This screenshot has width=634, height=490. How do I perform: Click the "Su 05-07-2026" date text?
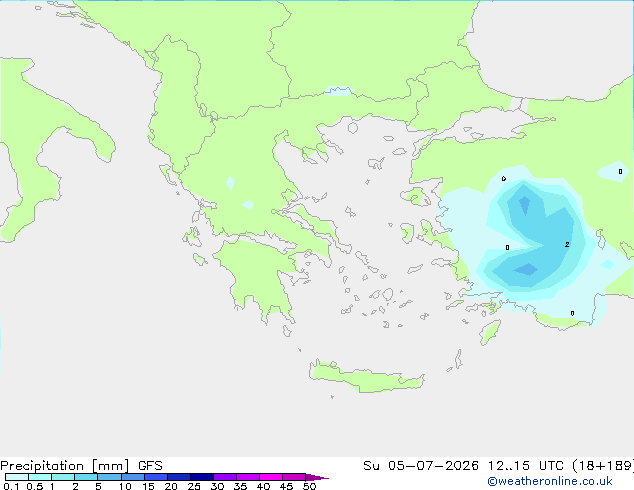(x=421, y=466)
